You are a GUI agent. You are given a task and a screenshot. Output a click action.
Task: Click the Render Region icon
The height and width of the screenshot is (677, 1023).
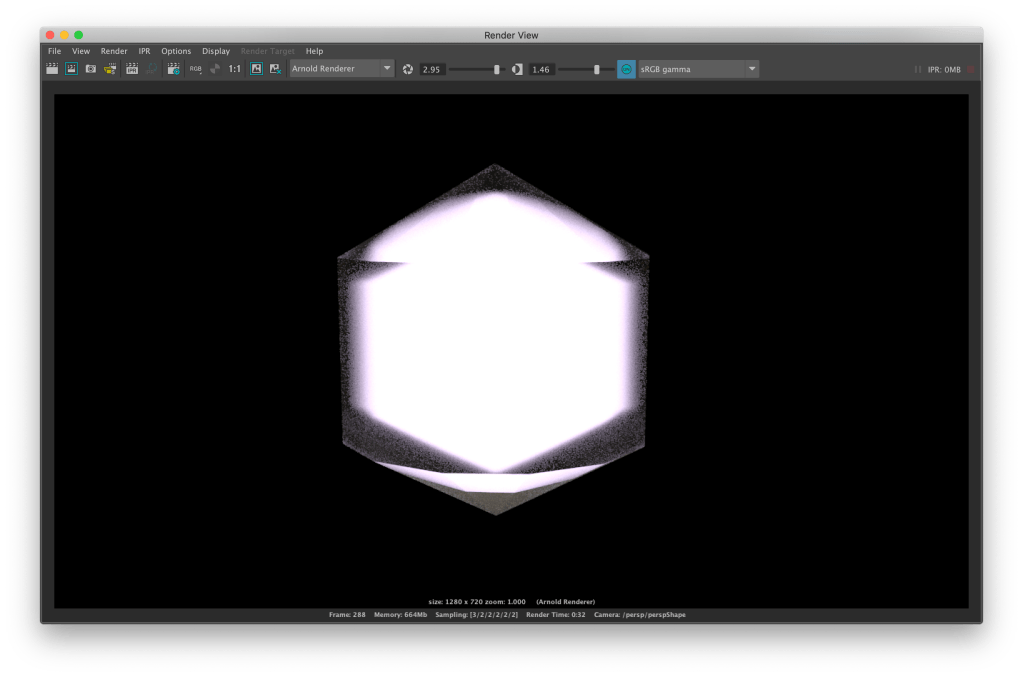(x=72, y=69)
